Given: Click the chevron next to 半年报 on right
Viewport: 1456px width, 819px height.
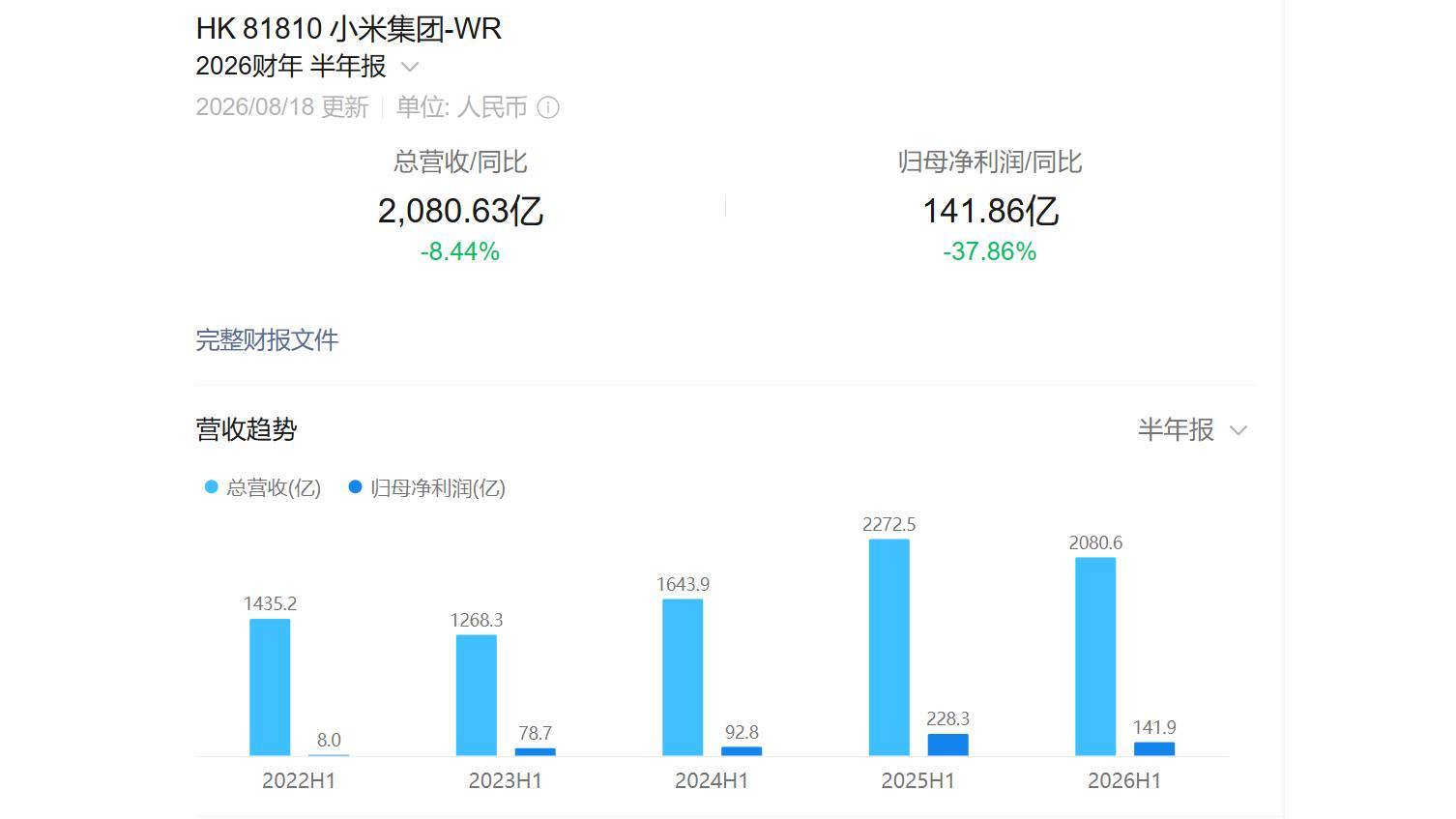Looking at the screenshot, I should pyautogui.click(x=1238, y=430).
